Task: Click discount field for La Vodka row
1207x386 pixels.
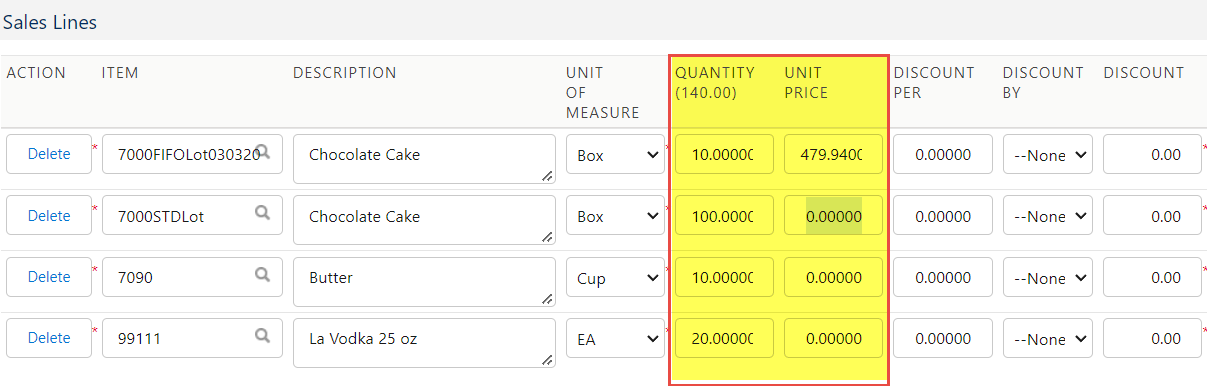Action: coord(1152,339)
